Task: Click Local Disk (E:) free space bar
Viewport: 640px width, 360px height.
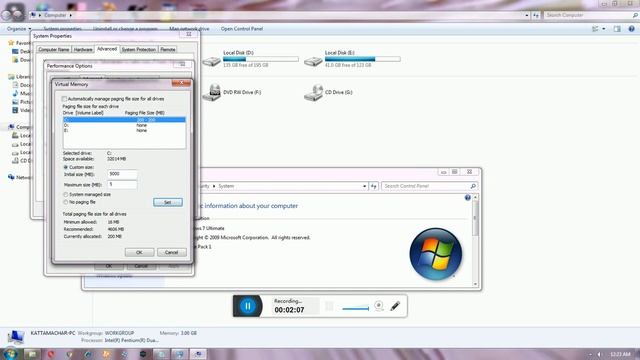Action: (362, 59)
